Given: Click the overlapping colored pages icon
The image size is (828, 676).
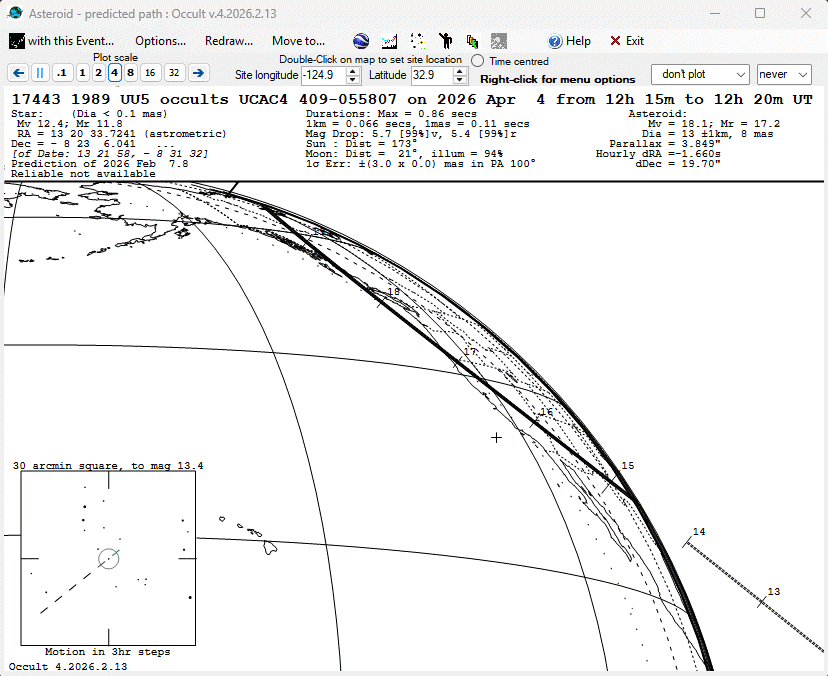Looking at the screenshot, I should point(472,41).
